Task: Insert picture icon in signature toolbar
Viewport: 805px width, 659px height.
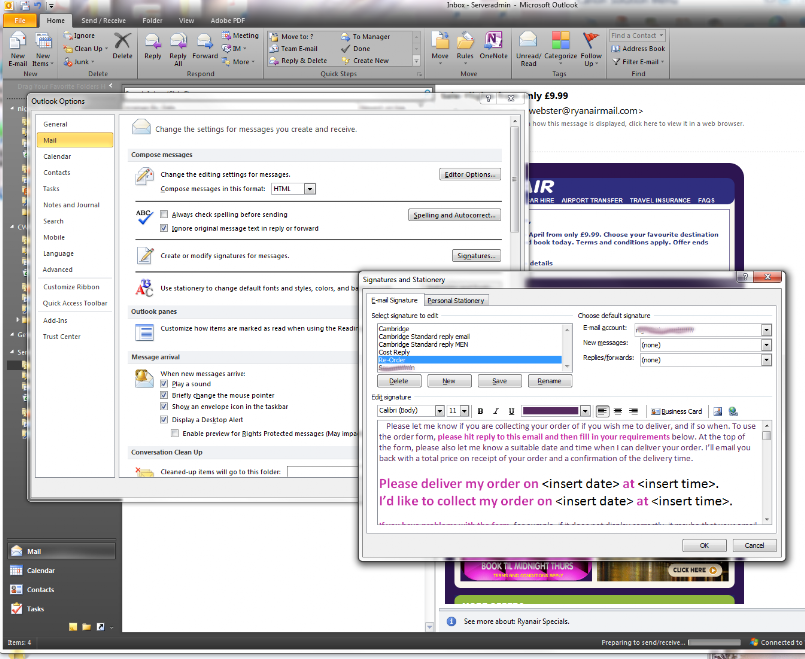Action: [x=718, y=411]
